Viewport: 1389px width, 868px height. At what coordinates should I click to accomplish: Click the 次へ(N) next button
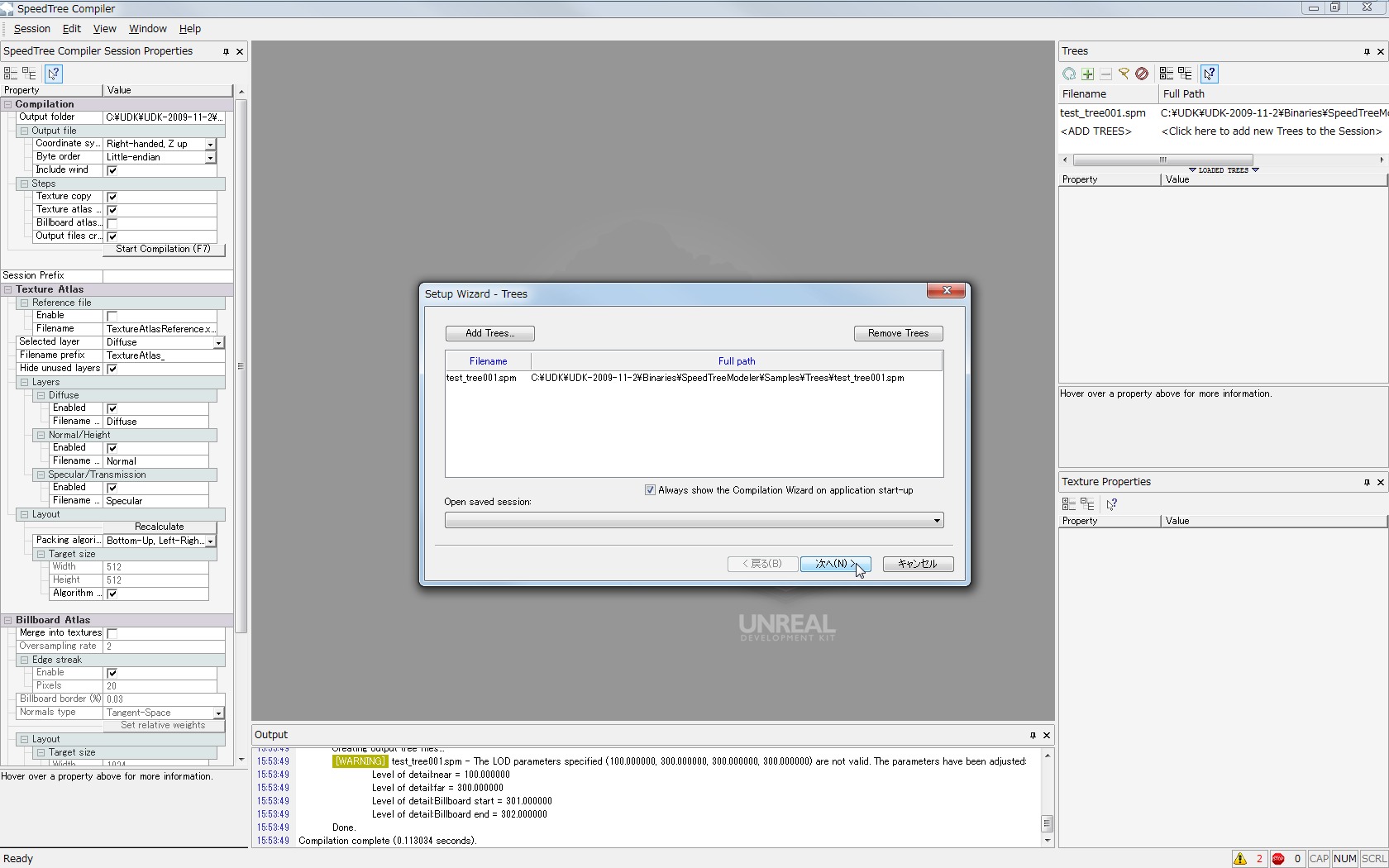point(835,564)
